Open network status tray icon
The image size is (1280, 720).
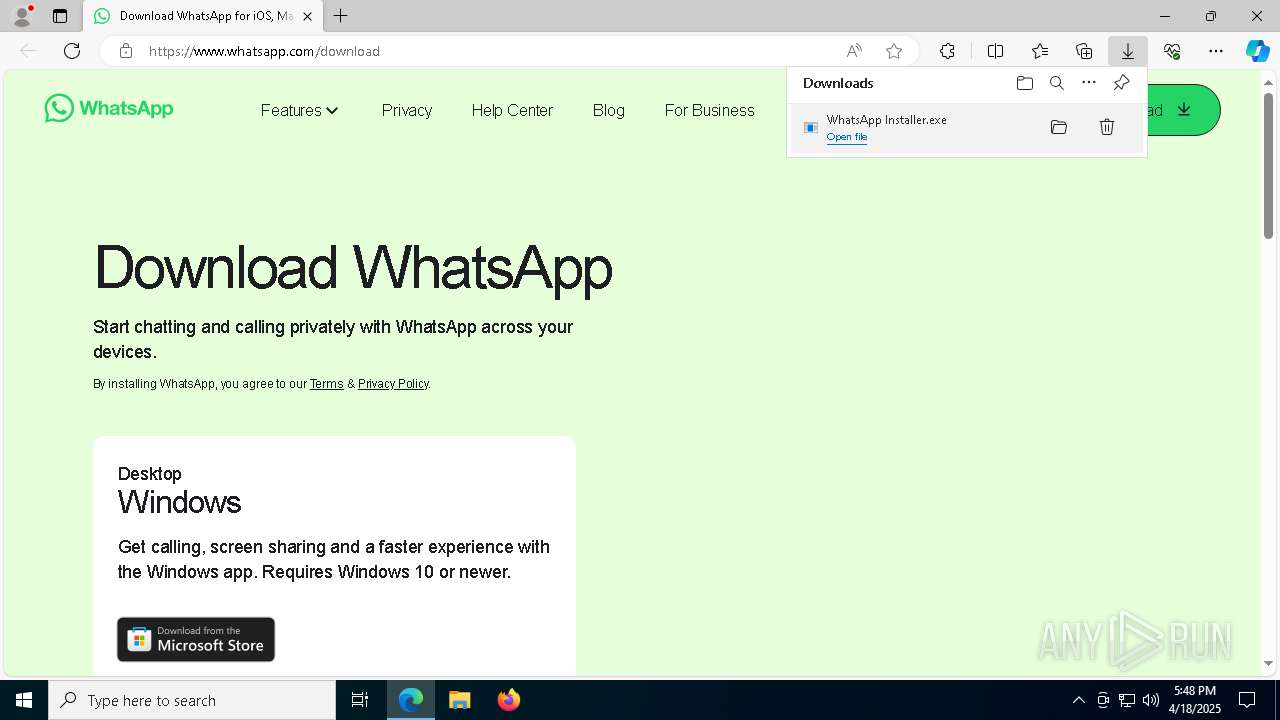[1127, 700]
